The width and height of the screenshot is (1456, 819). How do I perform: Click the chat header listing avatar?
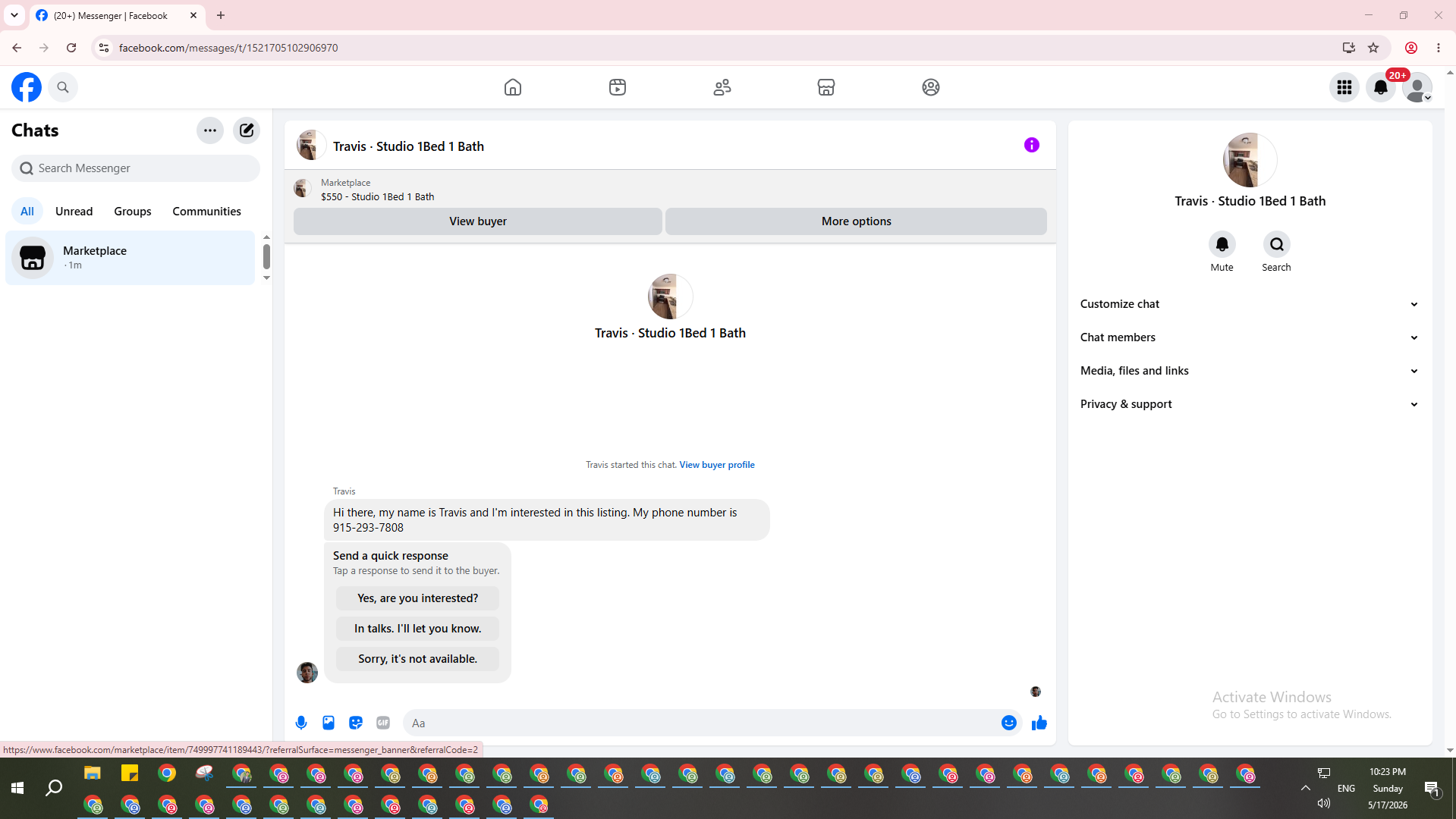[x=311, y=145]
